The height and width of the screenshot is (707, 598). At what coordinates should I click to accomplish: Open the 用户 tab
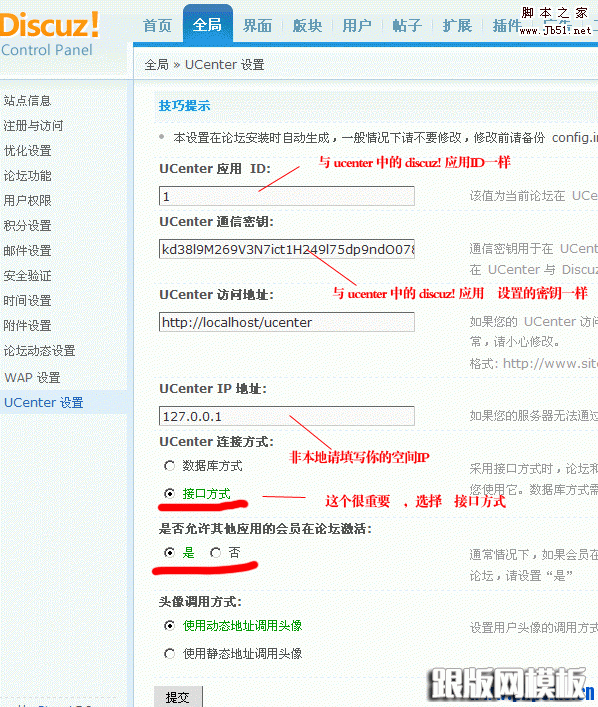(357, 26)
